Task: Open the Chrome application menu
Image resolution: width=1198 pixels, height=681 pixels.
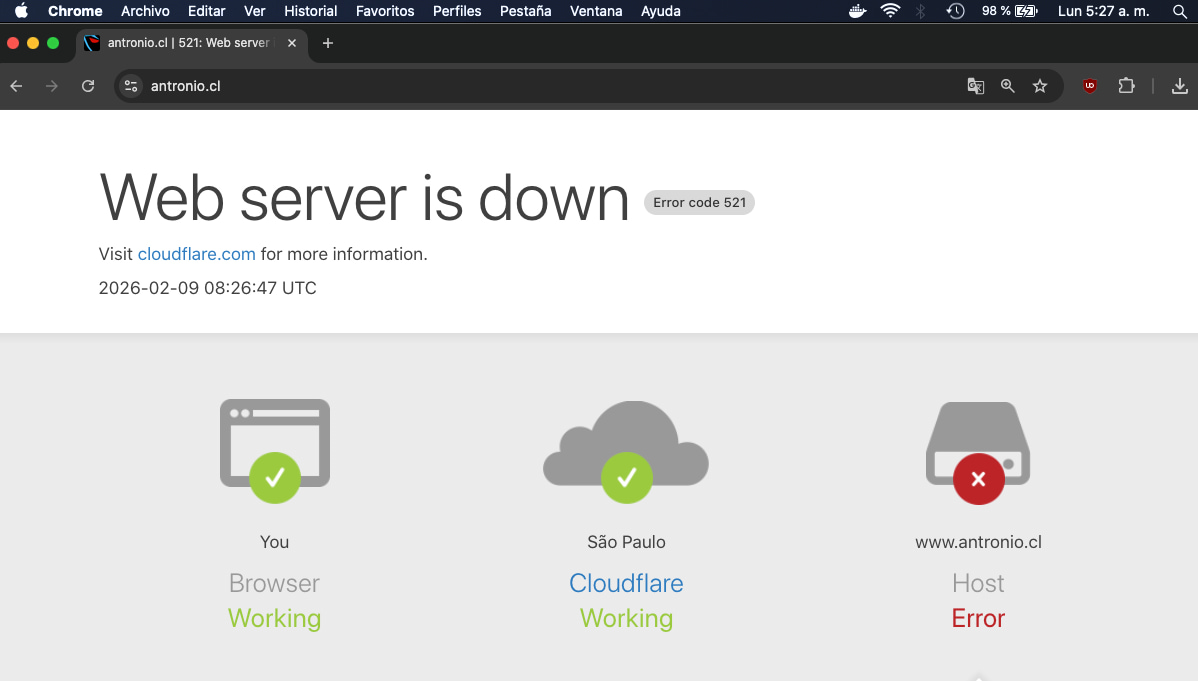Action: [75, 11]
